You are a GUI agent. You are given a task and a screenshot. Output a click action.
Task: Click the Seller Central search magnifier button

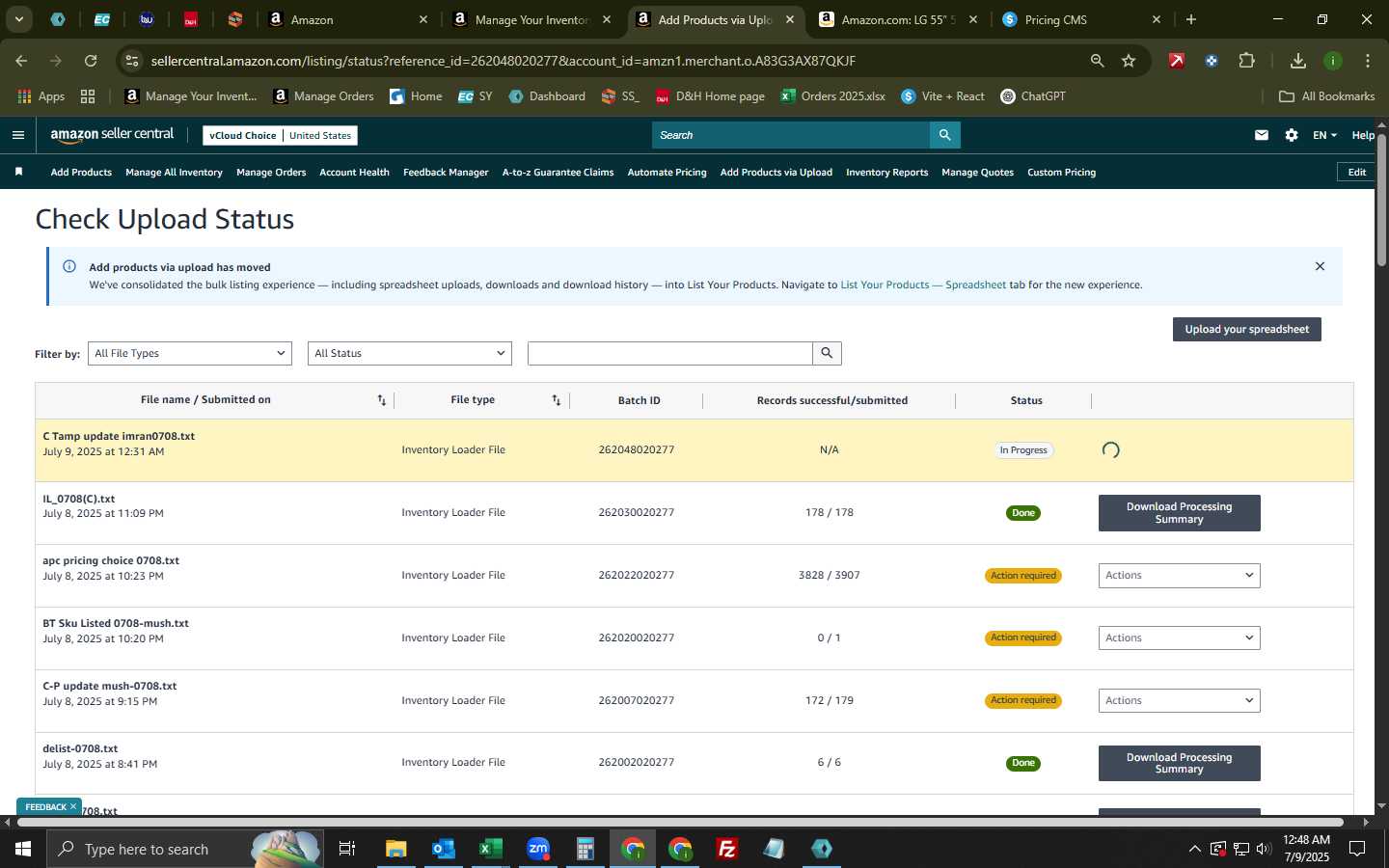point(945,135)
